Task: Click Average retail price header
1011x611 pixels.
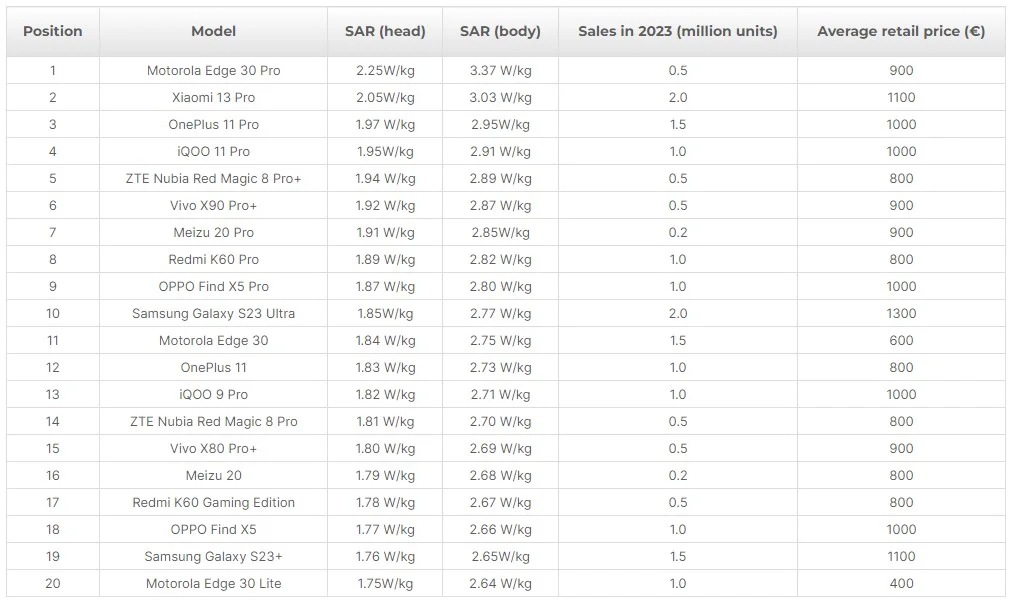Action: click(x=900, y=31)
